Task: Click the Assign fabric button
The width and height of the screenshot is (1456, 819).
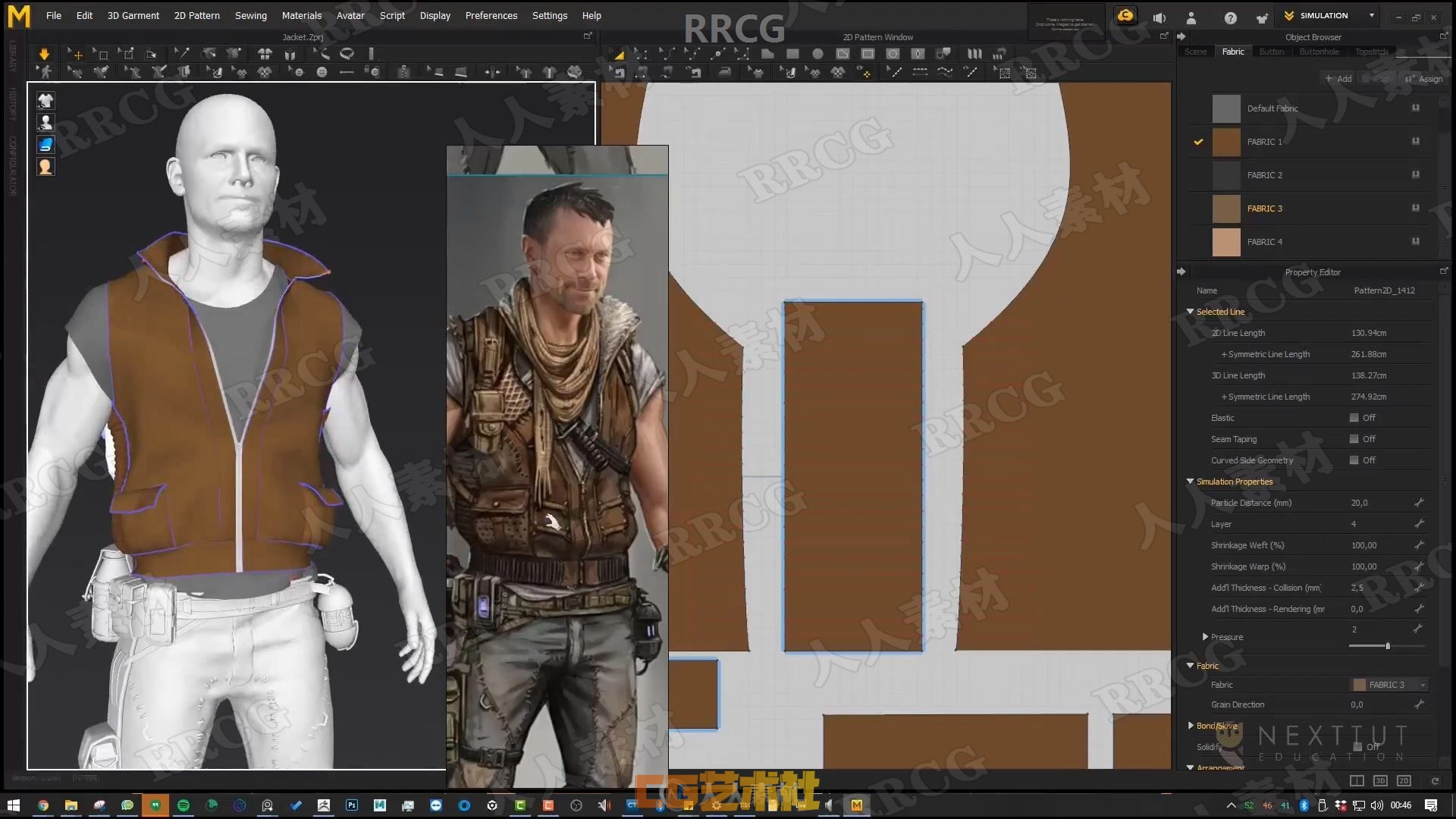Action: click(1423, 79)
